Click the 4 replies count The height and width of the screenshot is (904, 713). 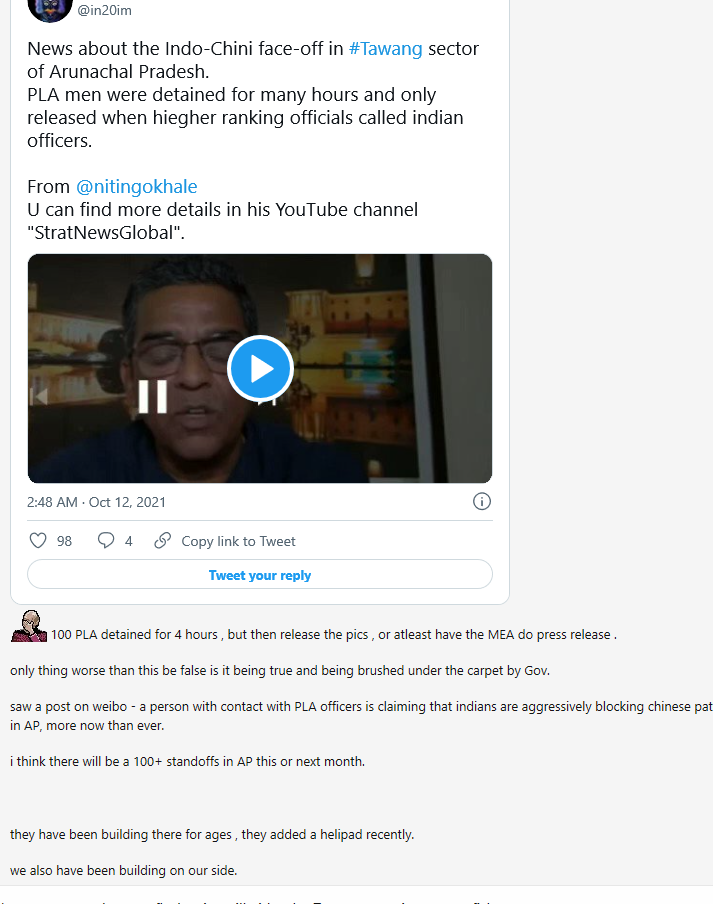tap(129, 541)
